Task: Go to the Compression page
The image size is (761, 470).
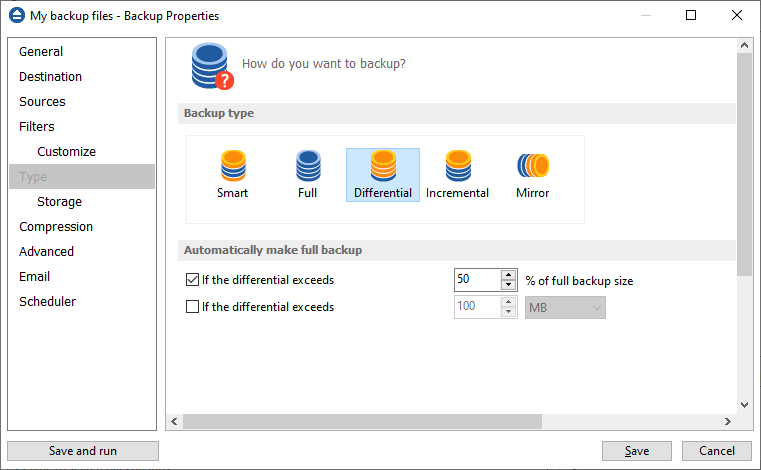Action: 82,227
